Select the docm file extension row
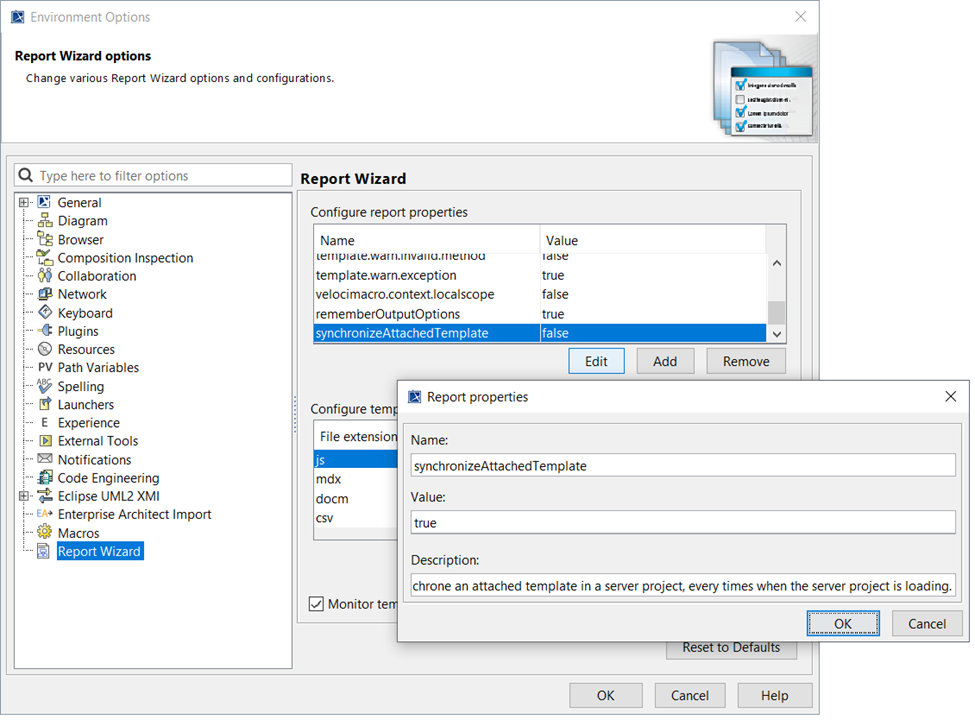Screen dimensions: 975x720 pos(356,499)
